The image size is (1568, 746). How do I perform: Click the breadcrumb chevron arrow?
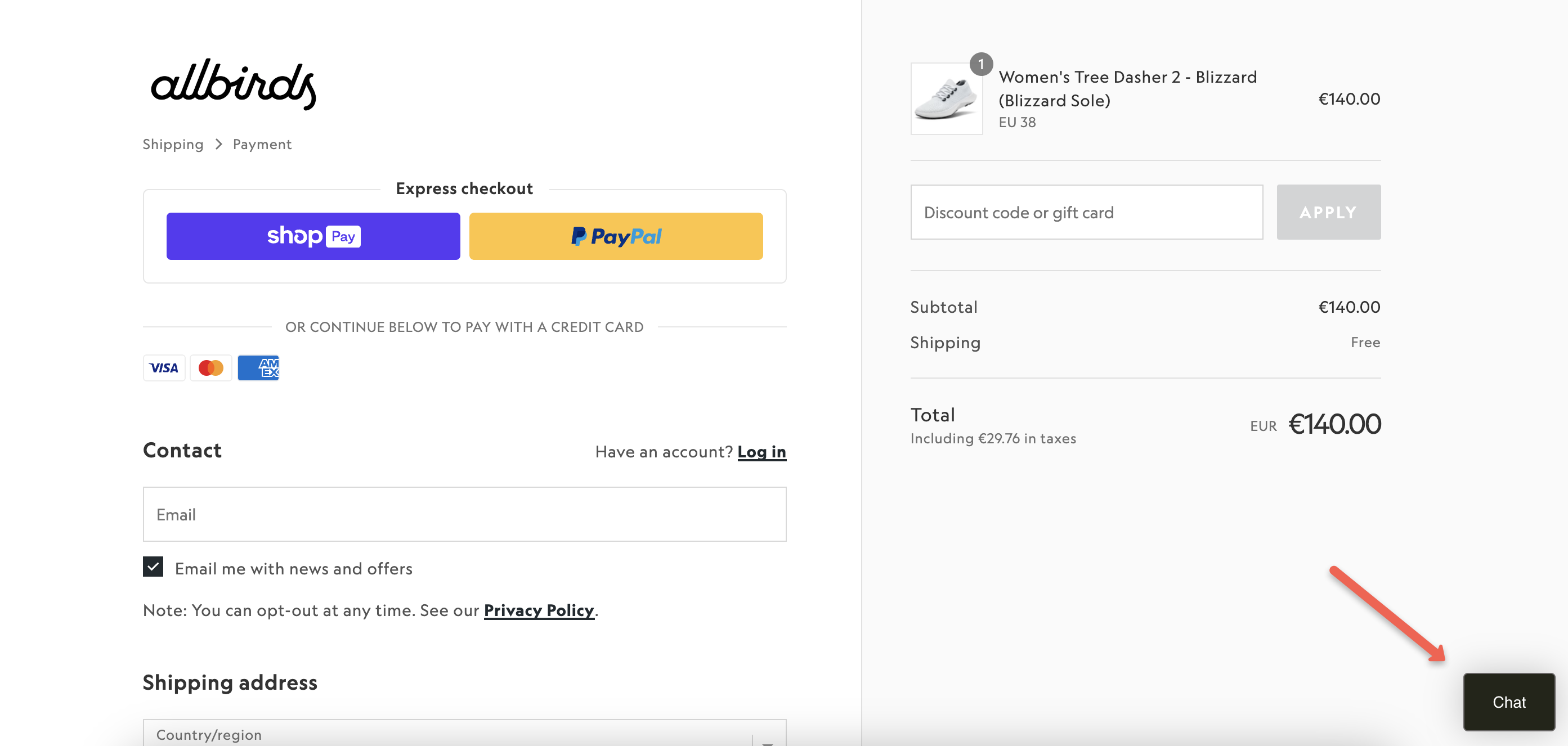click(218, 144)
